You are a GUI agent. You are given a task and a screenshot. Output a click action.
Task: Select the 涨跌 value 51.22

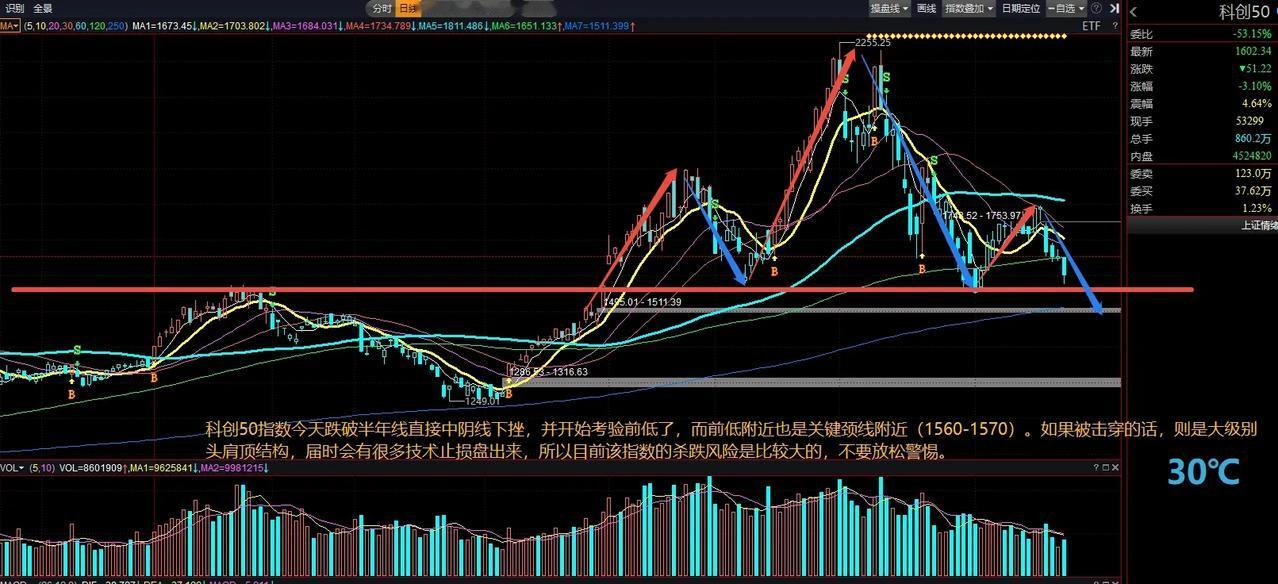tap(1255, 68)
